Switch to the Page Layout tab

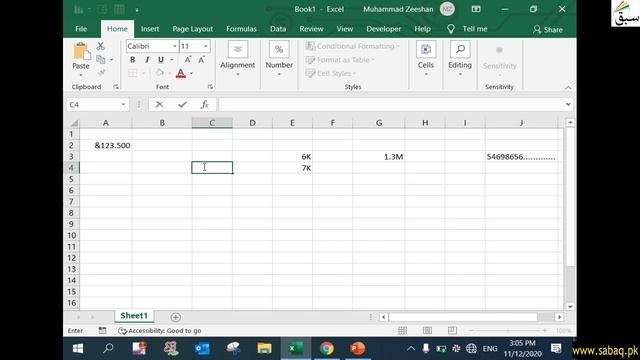pyautogui.click(x=192, y=29)
